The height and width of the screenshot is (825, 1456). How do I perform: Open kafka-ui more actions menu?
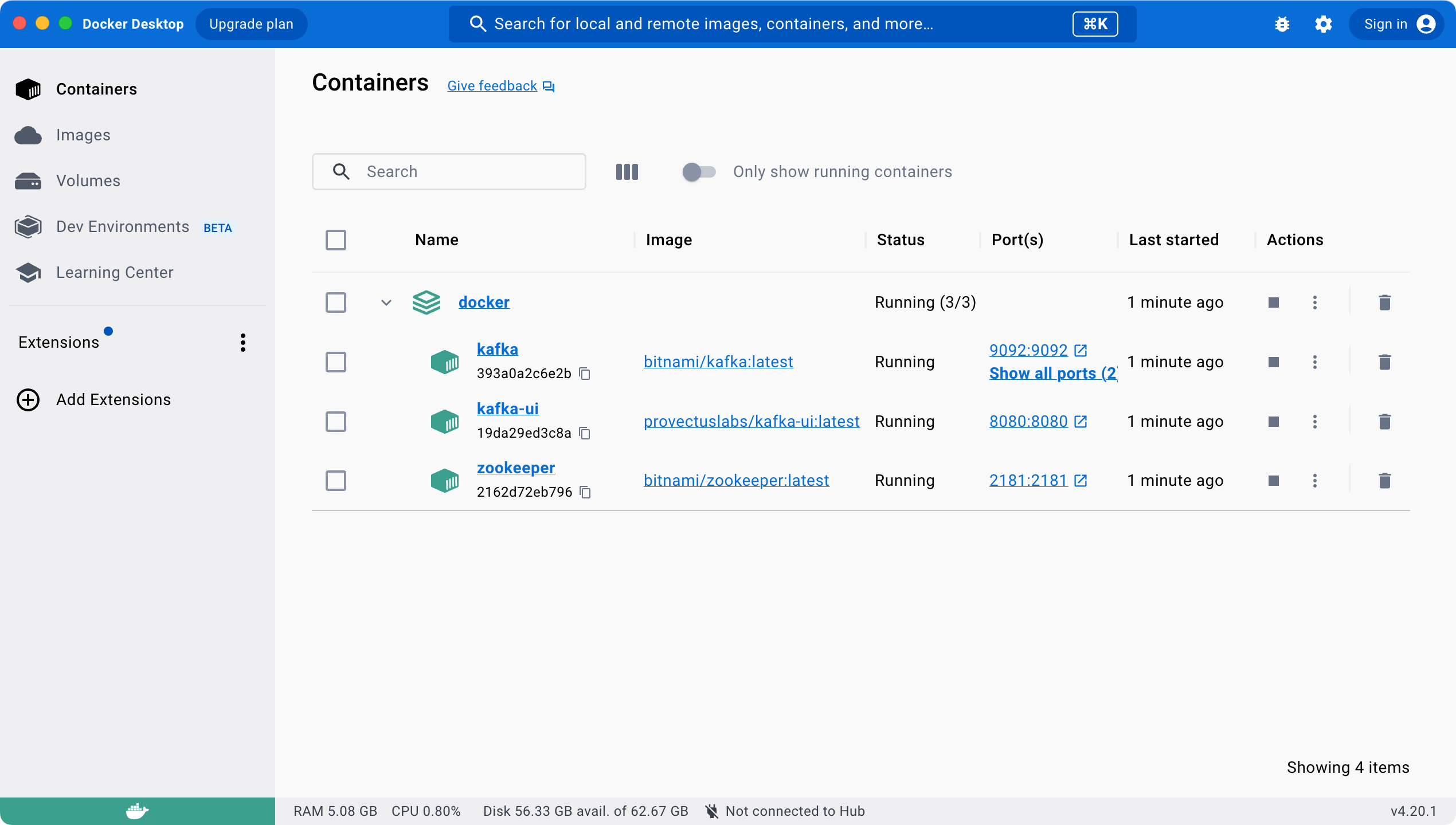[x=1315, y=422]
